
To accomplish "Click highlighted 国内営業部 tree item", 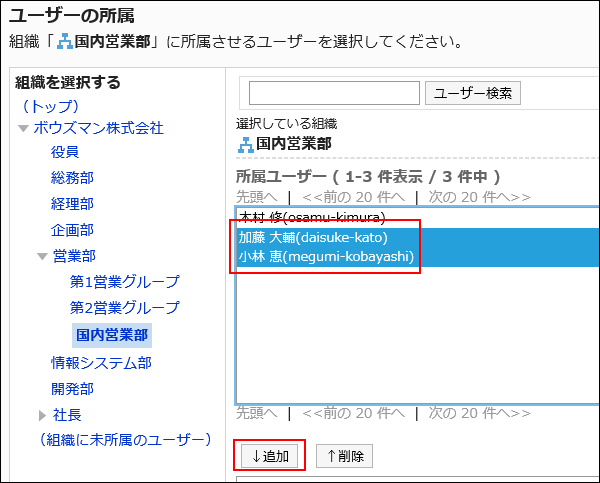I will pyautogui.click(x=114, y=335).
